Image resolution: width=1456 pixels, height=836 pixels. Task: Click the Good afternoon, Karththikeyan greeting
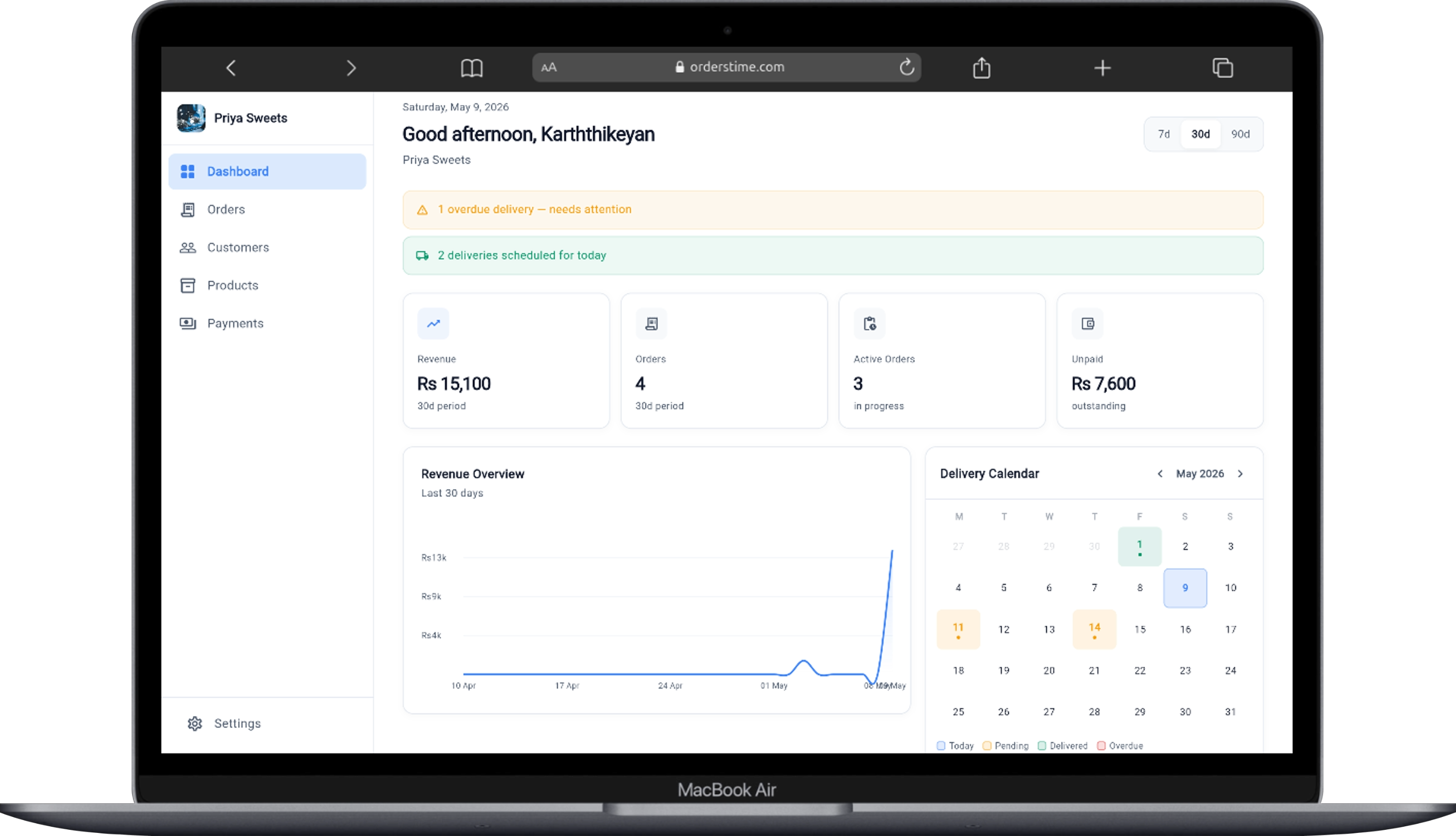pos(529,135)
